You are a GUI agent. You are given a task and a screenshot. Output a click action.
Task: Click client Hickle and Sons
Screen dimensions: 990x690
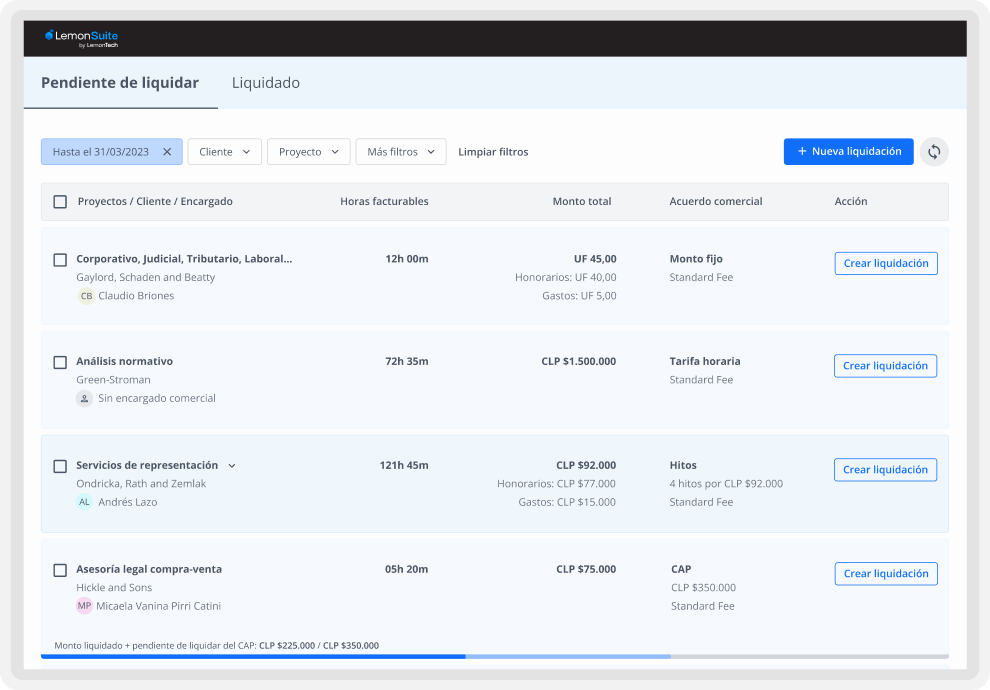(114, 587)
